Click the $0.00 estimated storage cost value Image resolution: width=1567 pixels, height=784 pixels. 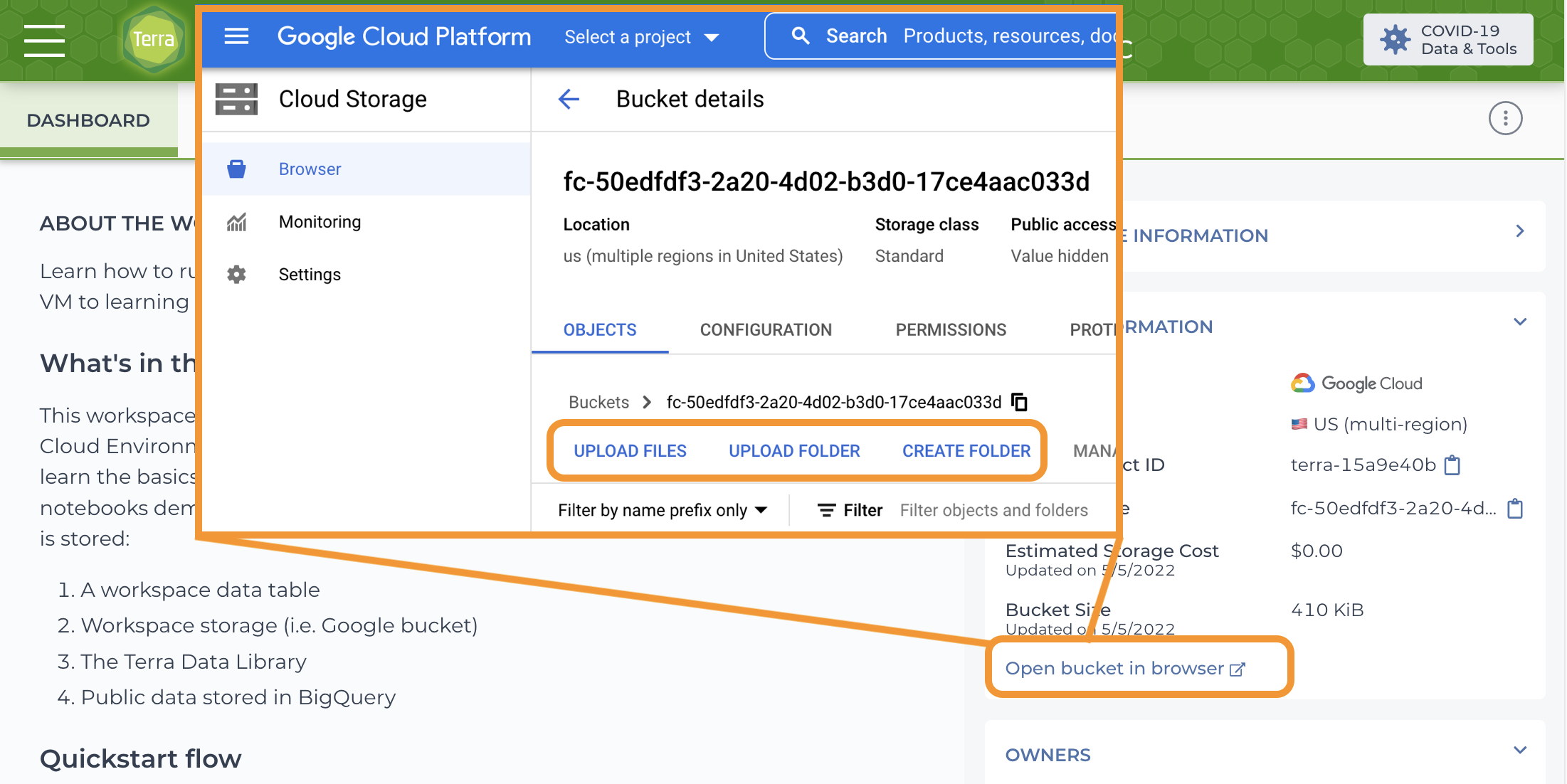(1317, 551)
